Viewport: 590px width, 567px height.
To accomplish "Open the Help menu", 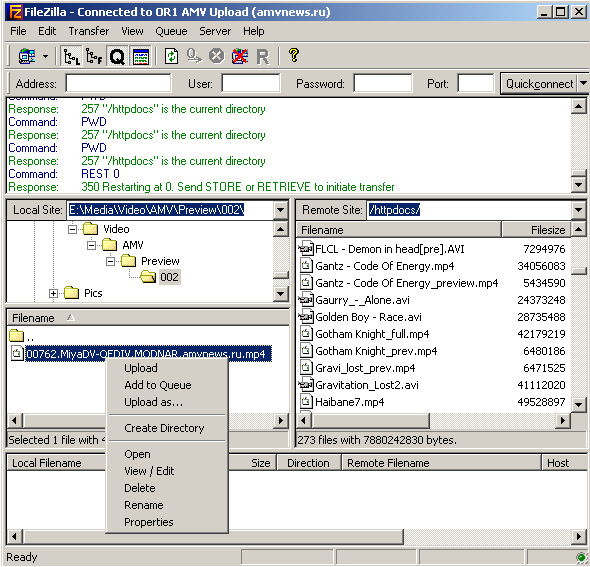I will pyautogui.click(x=254, y=31).
